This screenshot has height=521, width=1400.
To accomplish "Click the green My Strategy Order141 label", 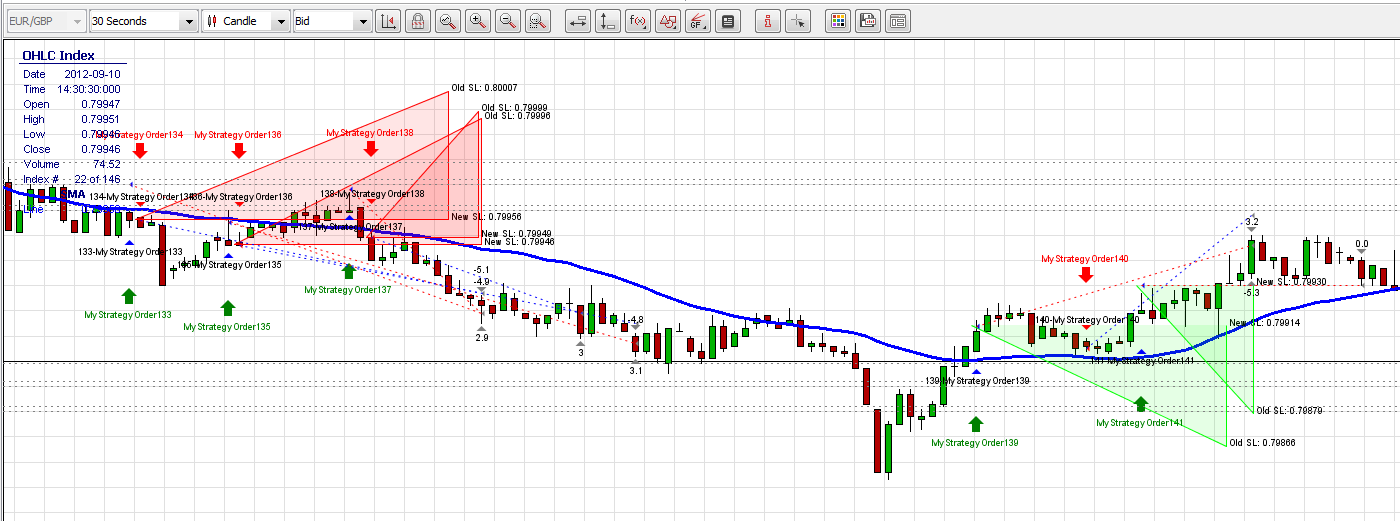I will (1140, 423).
